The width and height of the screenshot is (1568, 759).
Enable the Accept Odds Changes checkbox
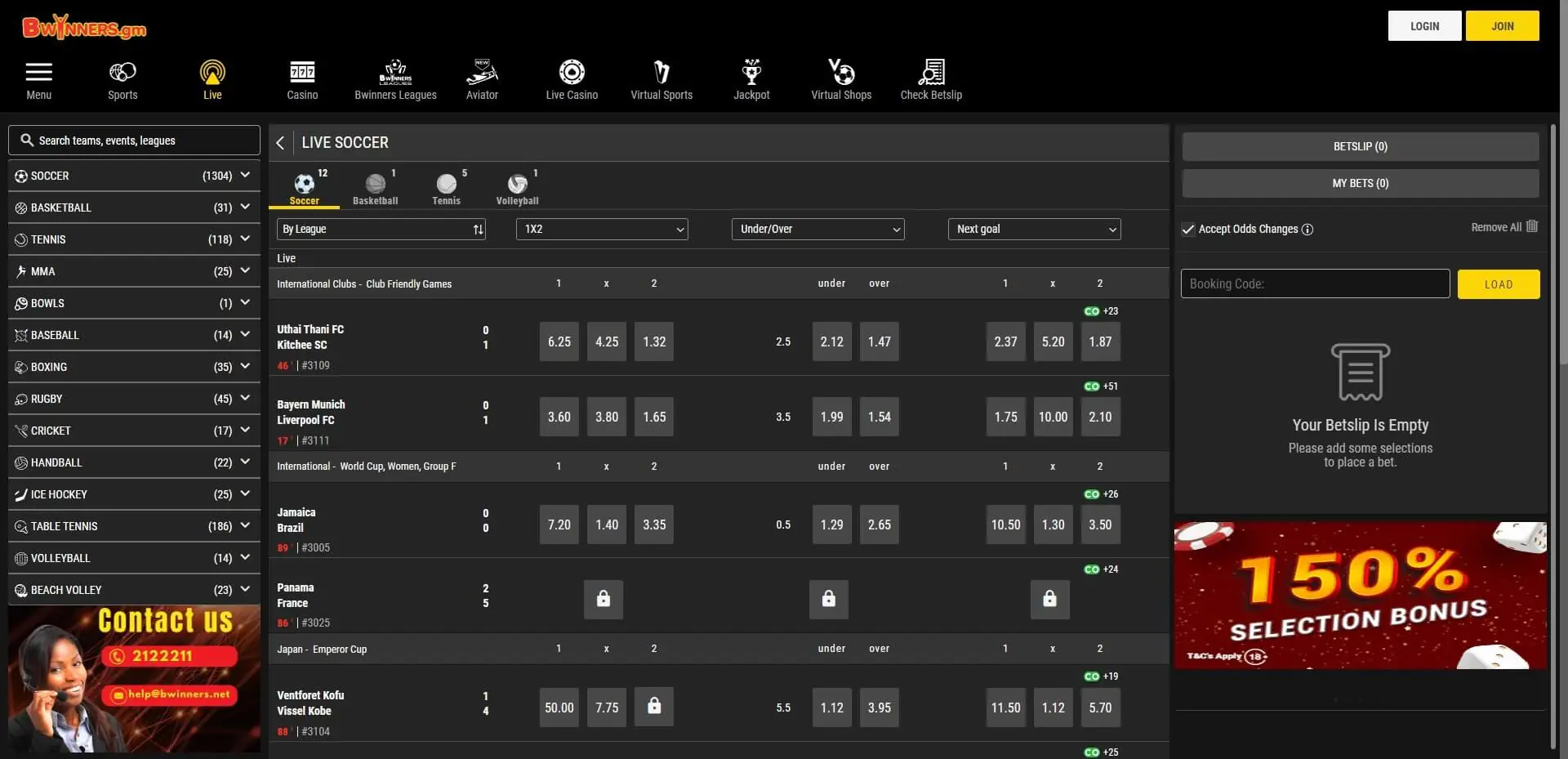pyautogui.click(x=1188, y=230)
